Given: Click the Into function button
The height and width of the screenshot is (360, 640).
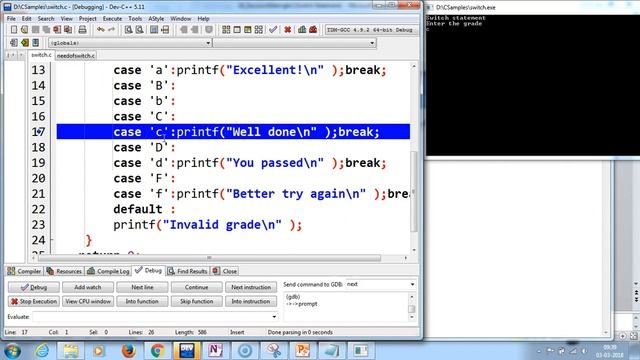Looking at the screenshot, I should click(142, 301).
